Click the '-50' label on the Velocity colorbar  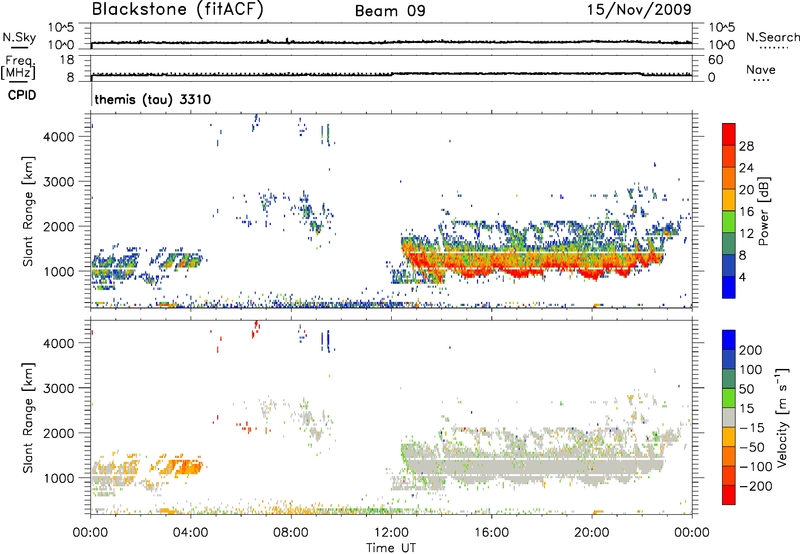tap(752, 447)
